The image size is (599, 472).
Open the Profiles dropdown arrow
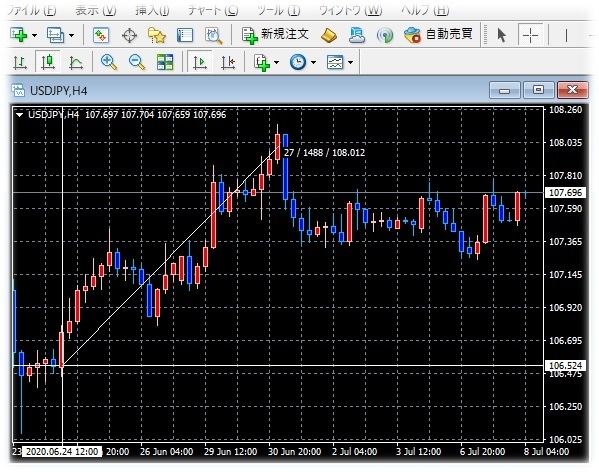coord(71,36)
